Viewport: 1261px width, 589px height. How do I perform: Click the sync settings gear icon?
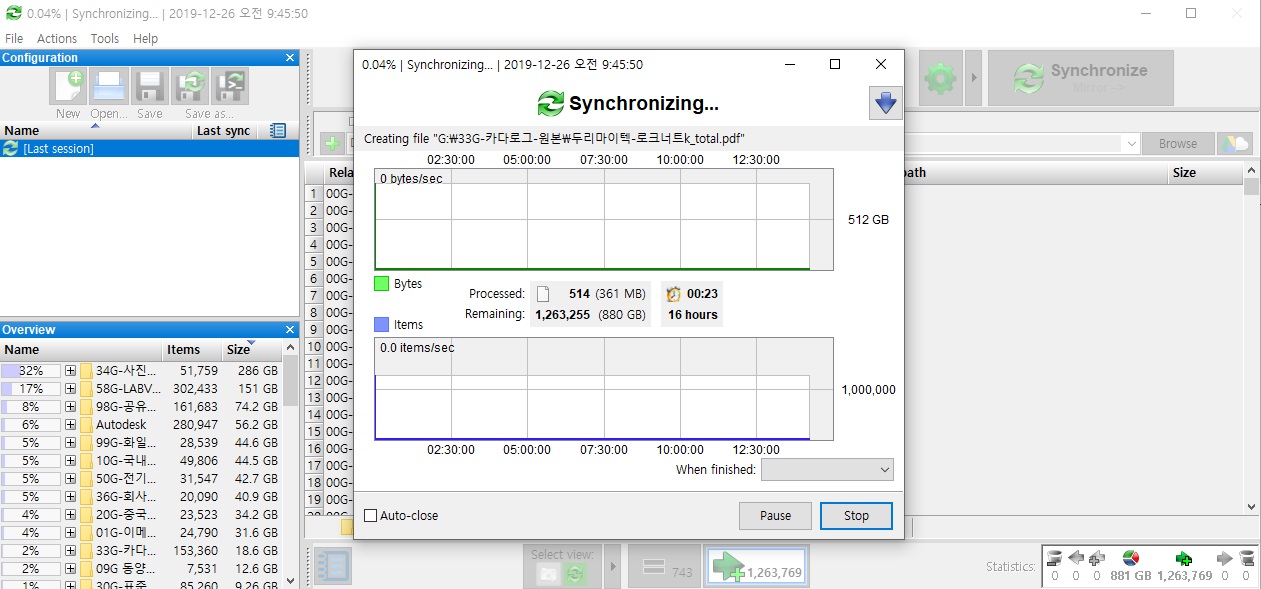[x=939, y=78]
